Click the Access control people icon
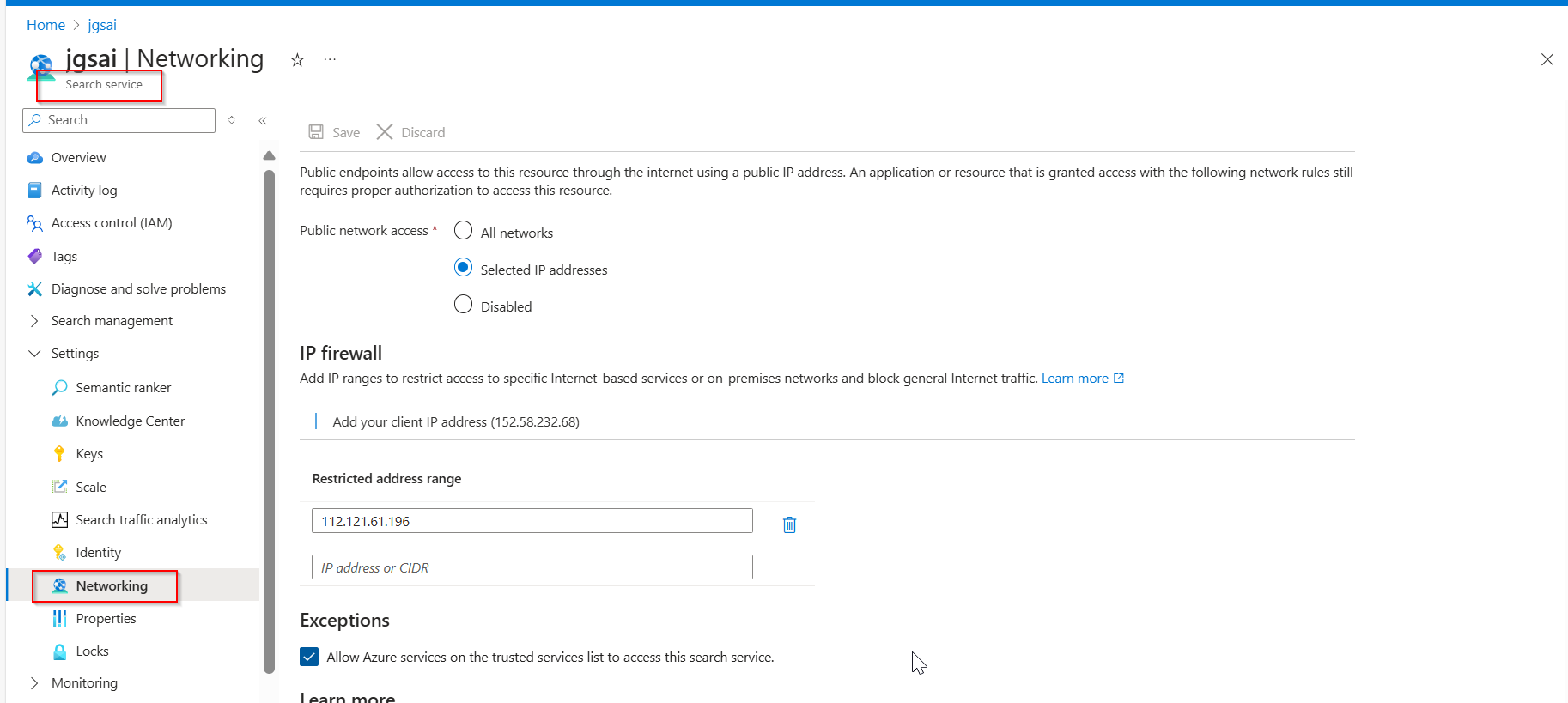This screenshot has width=1568, height=703. coord(34,223)
